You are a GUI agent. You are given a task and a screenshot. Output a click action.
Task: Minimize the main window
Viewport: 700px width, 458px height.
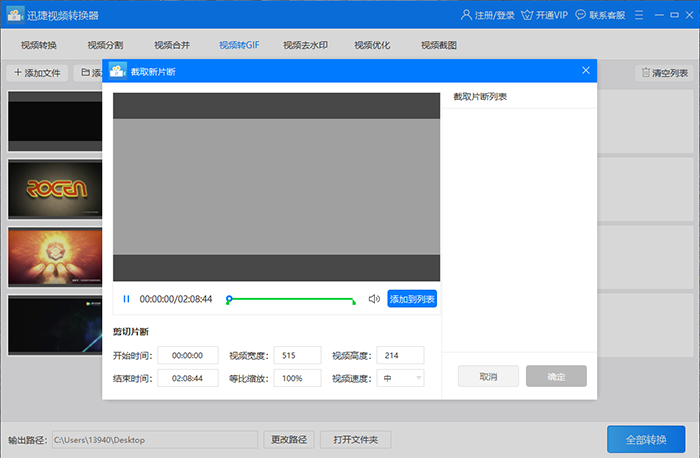pyautogui.click(x=659, y=15)
